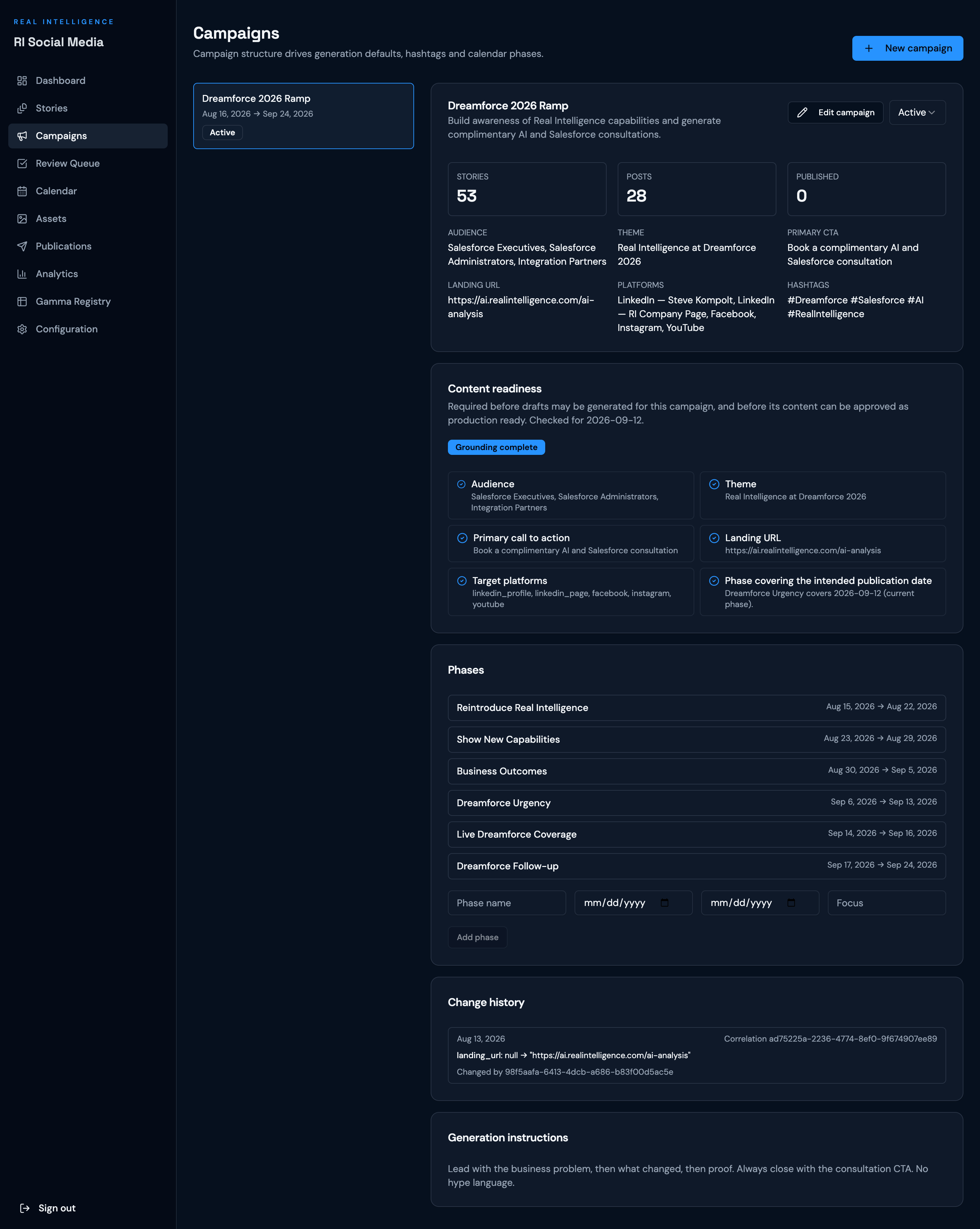This screenshot has width=980, height=1229.
Task: Click the Landing URL readiness check icon
Action: coord(714,538)
